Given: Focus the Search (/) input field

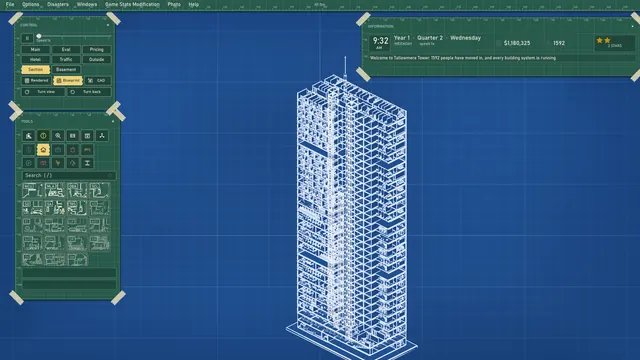Looking at the screenshot, I should tap(69, 176).
